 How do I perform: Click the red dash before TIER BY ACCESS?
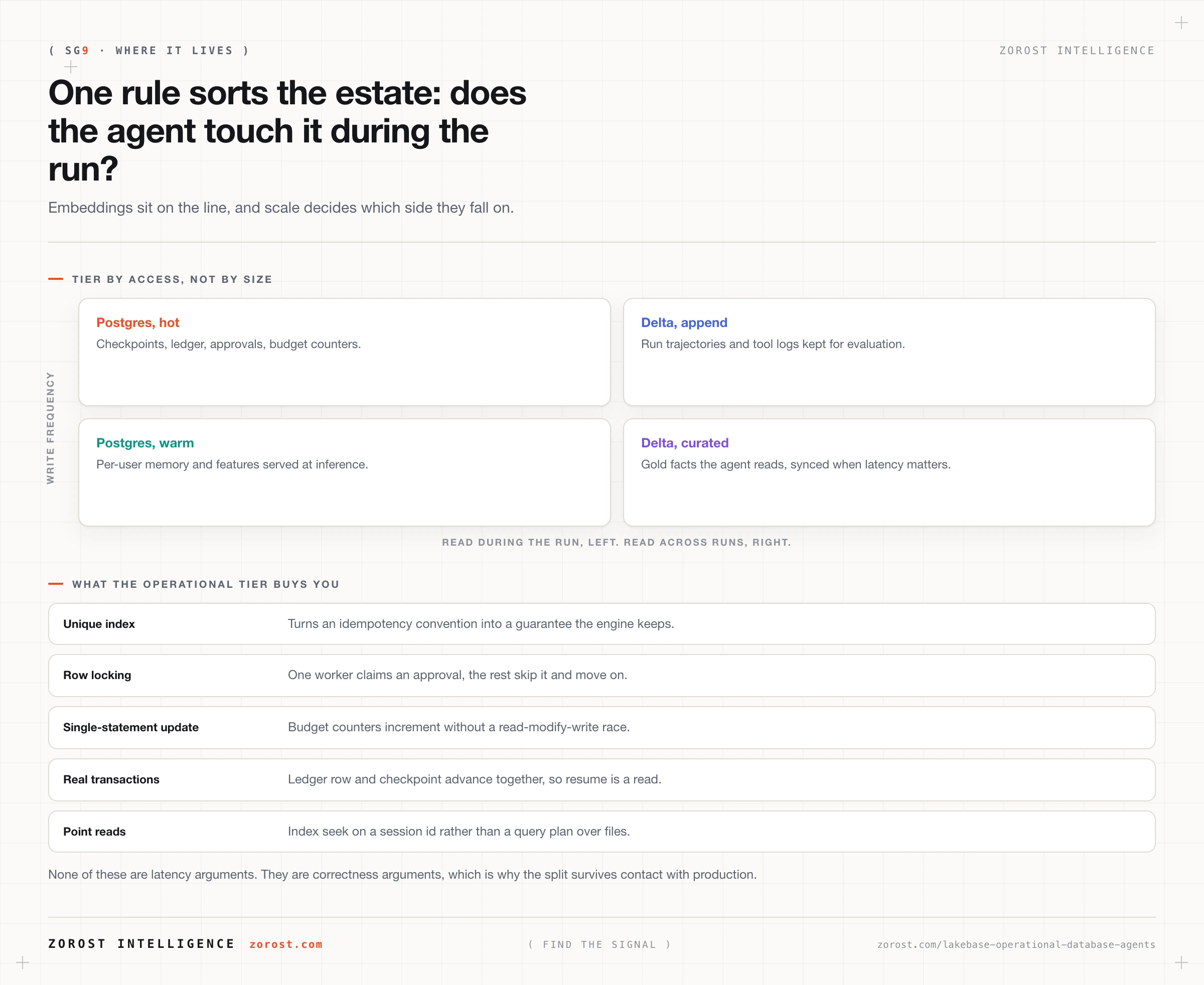point(56,279)
